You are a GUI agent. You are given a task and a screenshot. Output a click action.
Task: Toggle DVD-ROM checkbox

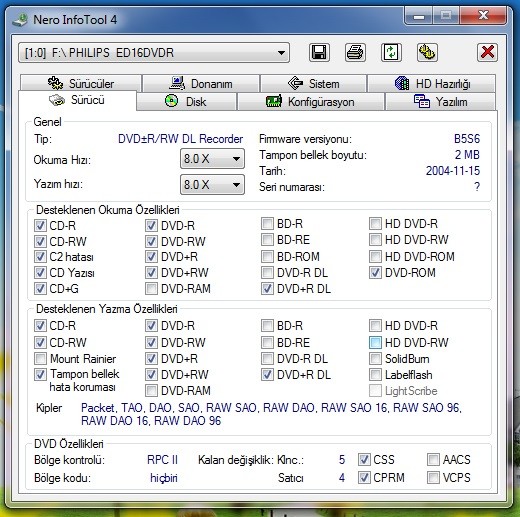pos(375,273)
